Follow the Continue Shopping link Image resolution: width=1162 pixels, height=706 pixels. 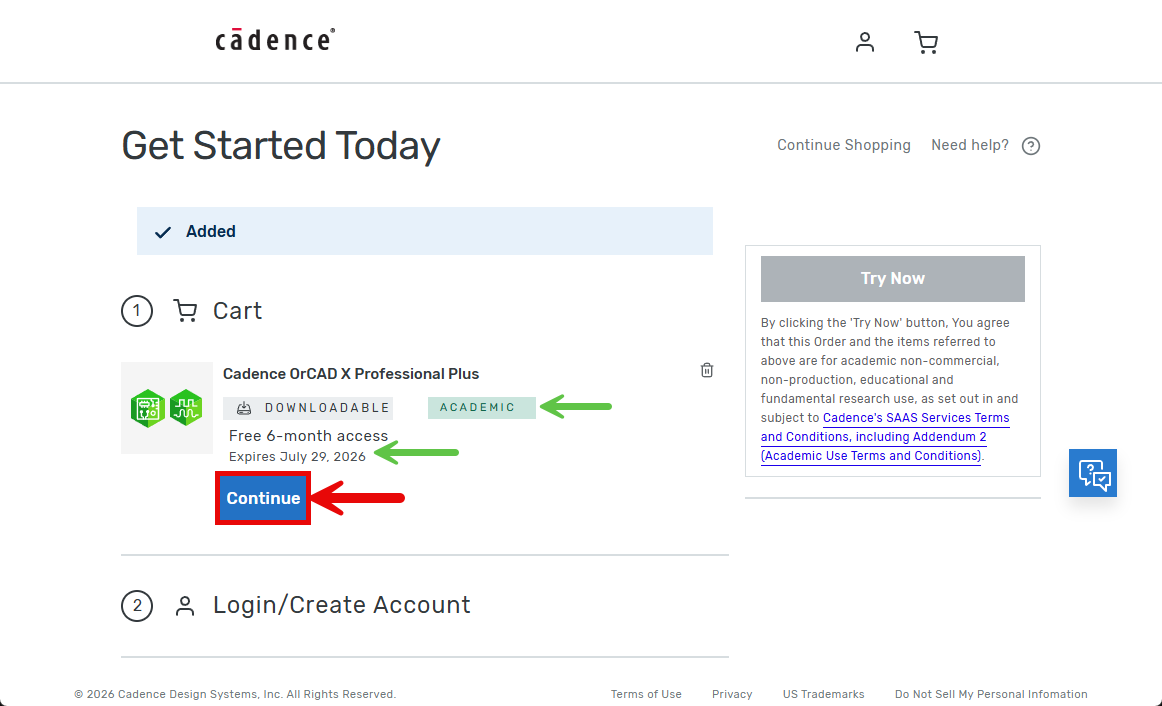(x=843, y=145)
